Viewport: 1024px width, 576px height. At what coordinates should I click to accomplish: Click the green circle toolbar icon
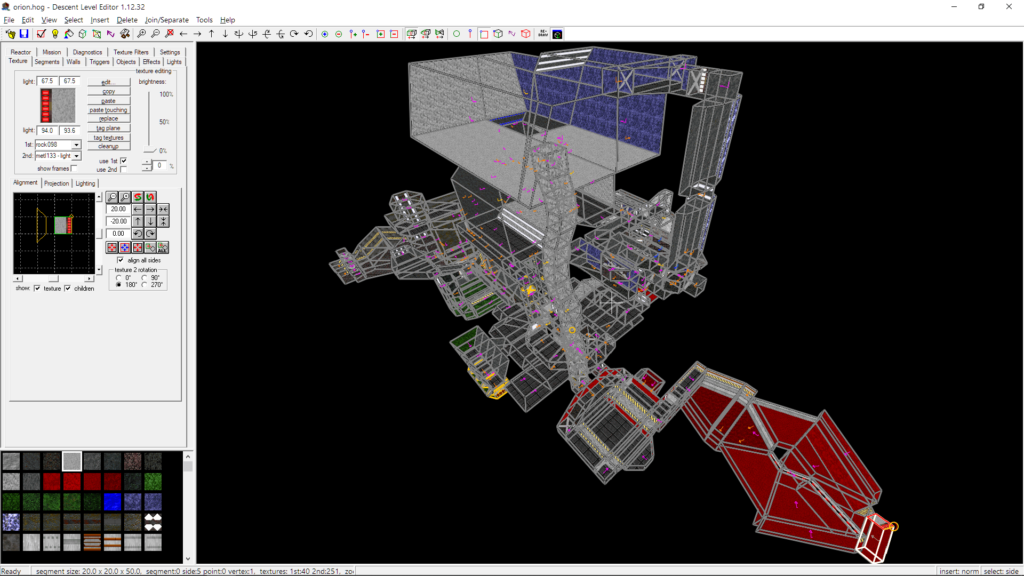457,34
